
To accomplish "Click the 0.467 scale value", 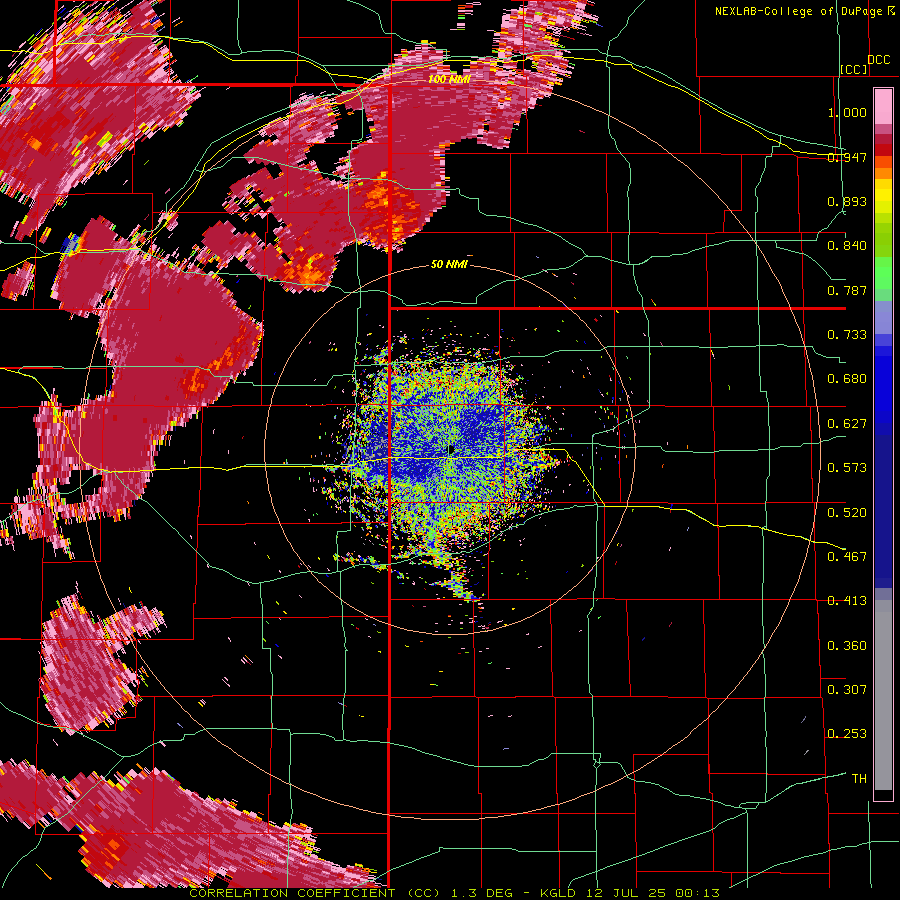I will click(x=847, y=557).
